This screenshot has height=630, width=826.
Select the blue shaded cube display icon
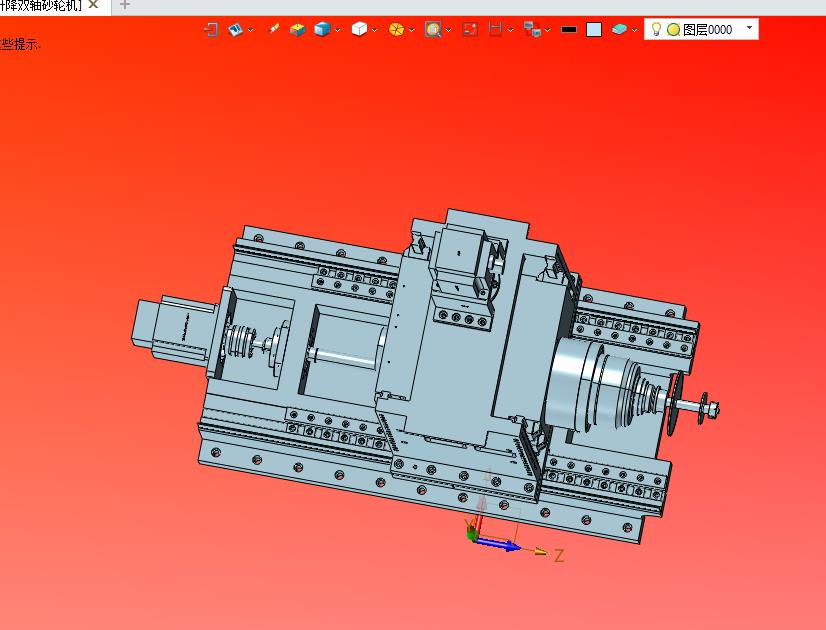pos(322,29)
